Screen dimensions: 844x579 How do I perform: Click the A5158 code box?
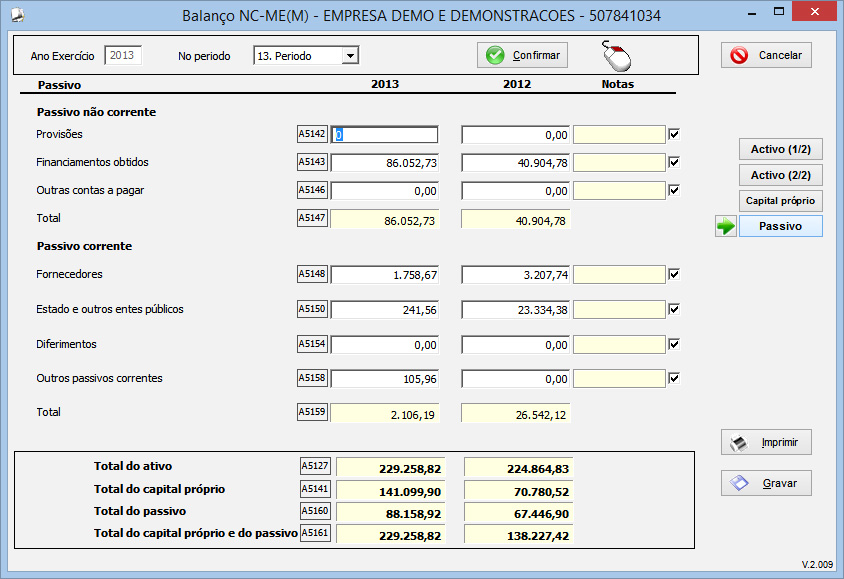[312, 378]
